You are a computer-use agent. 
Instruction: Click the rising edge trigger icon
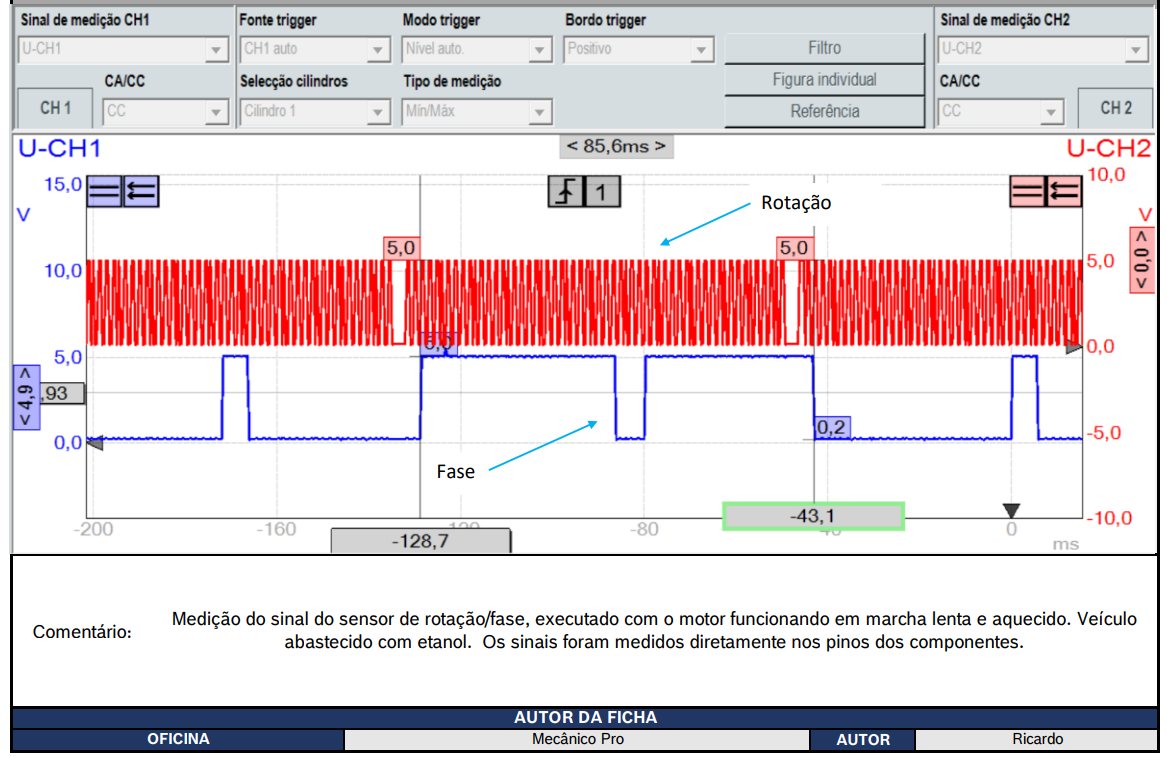point(565,191)
